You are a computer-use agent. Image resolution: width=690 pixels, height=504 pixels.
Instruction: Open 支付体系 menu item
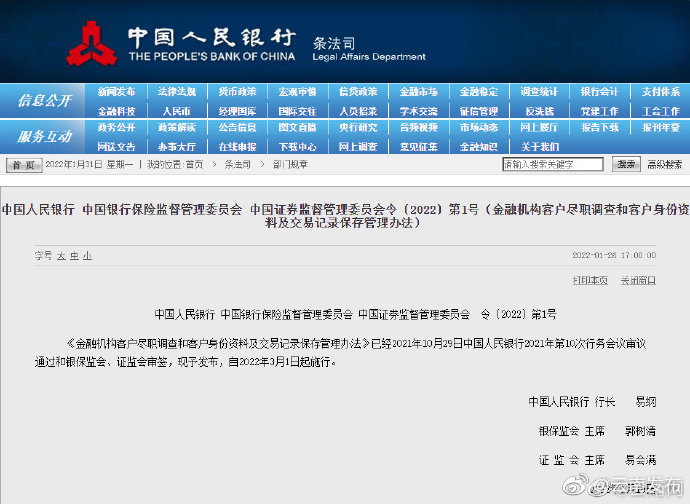coord(661,92)
